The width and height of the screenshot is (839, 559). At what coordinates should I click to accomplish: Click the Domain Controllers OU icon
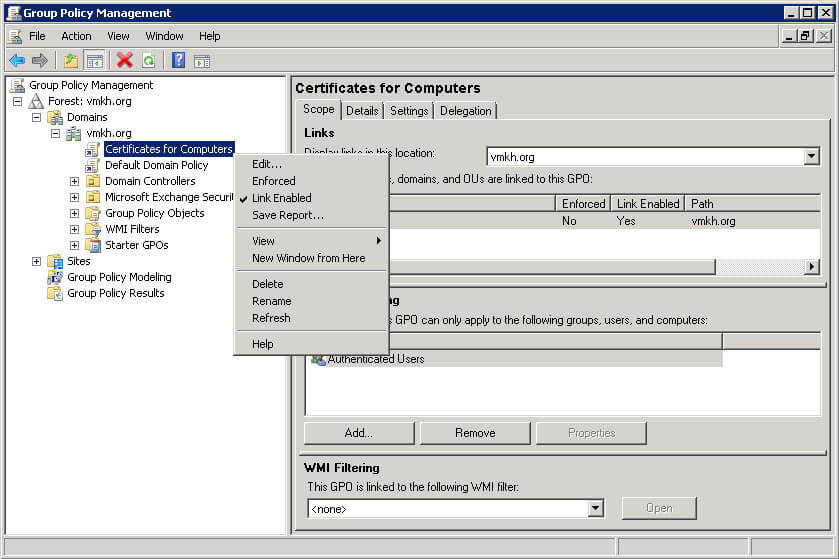pos(93,181)
